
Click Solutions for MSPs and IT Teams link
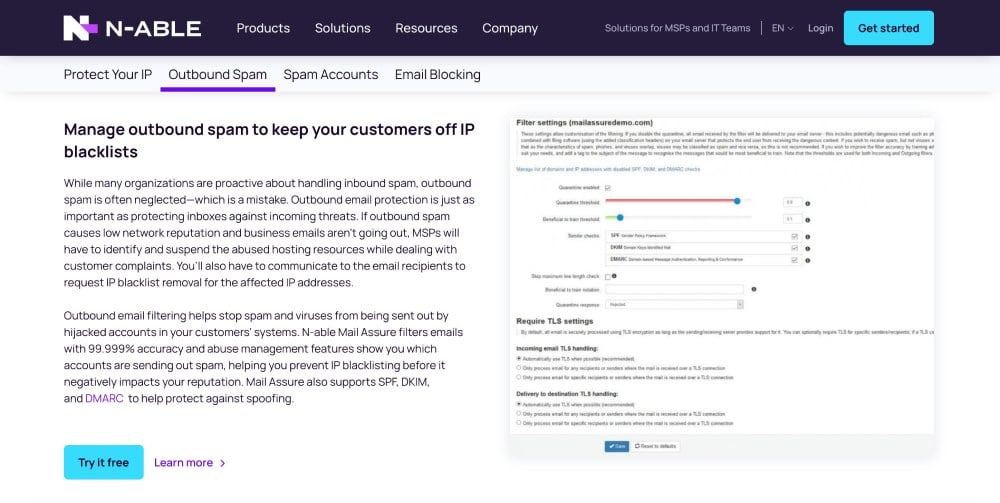tap(677, 28)
